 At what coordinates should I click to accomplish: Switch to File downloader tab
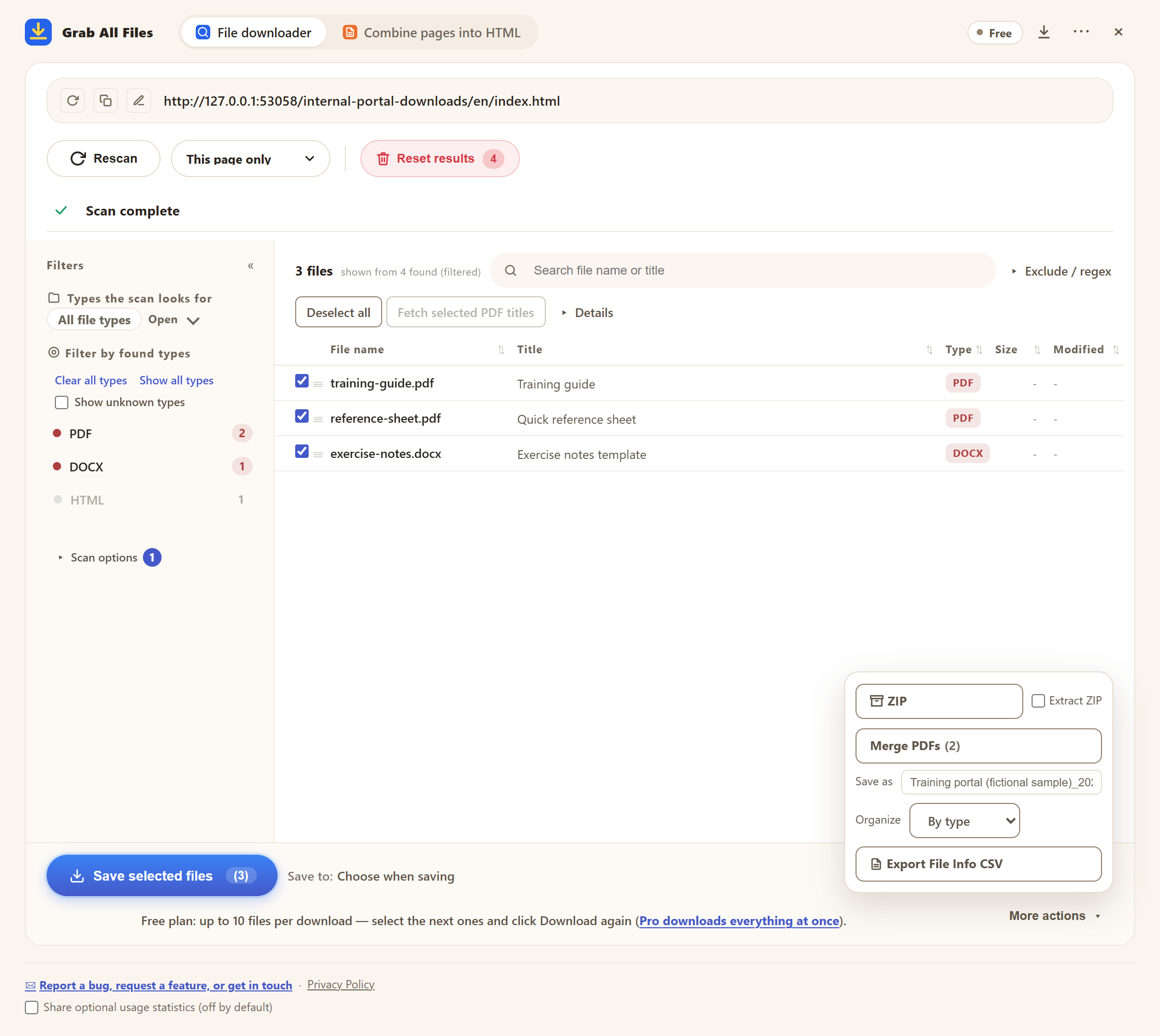tap(253, 33)
